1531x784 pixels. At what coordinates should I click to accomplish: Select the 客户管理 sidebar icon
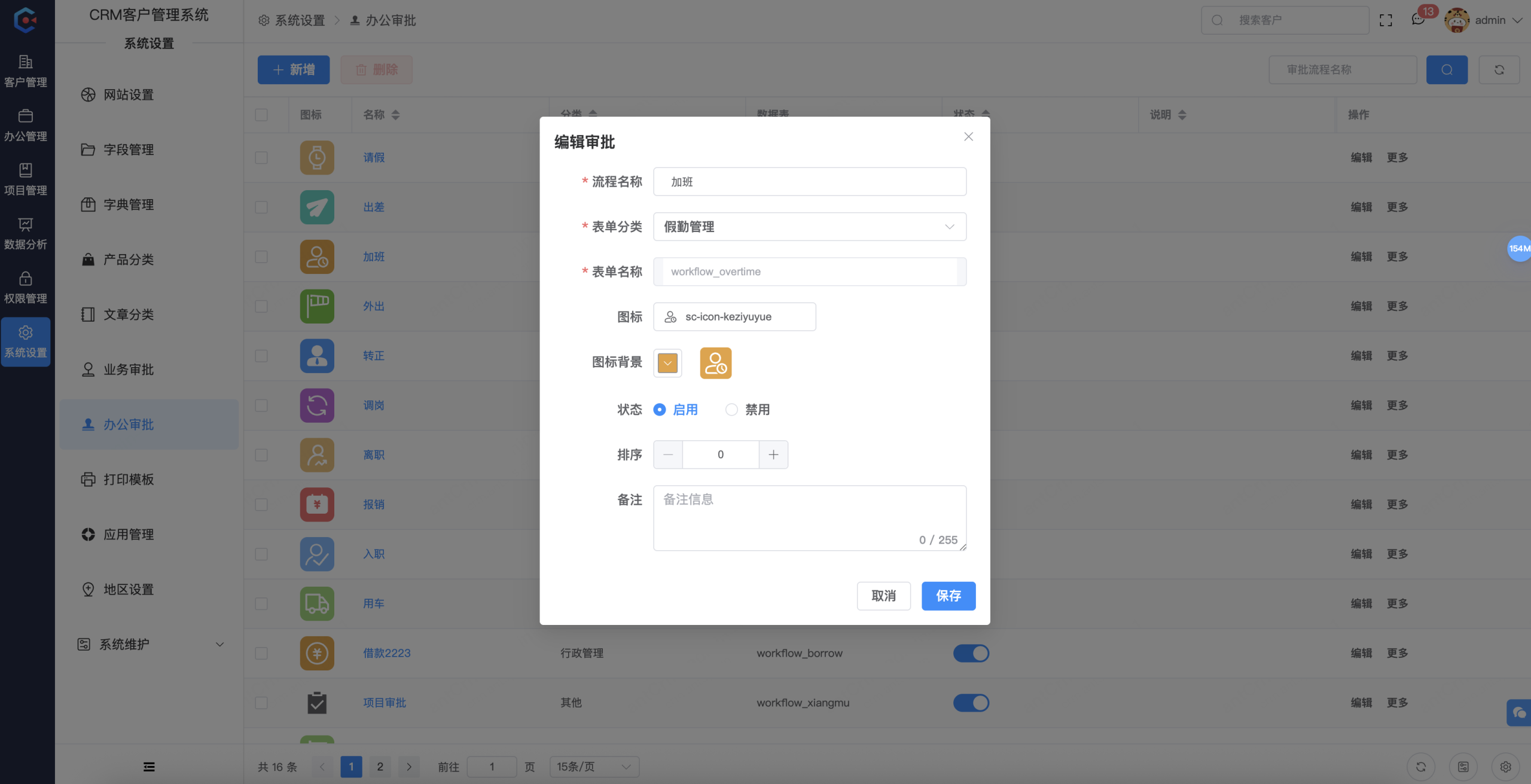[x=25, y=71]
